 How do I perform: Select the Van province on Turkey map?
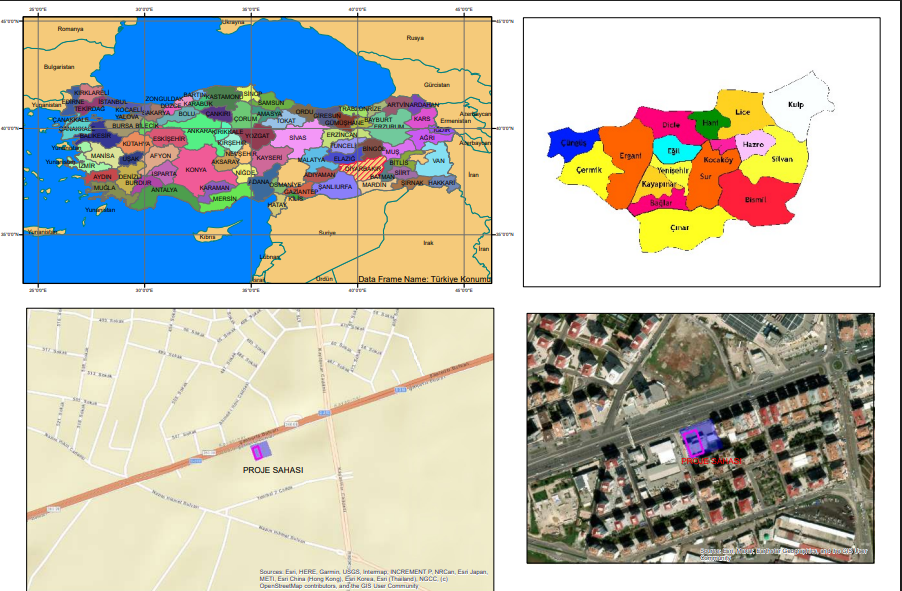(438, 160)
